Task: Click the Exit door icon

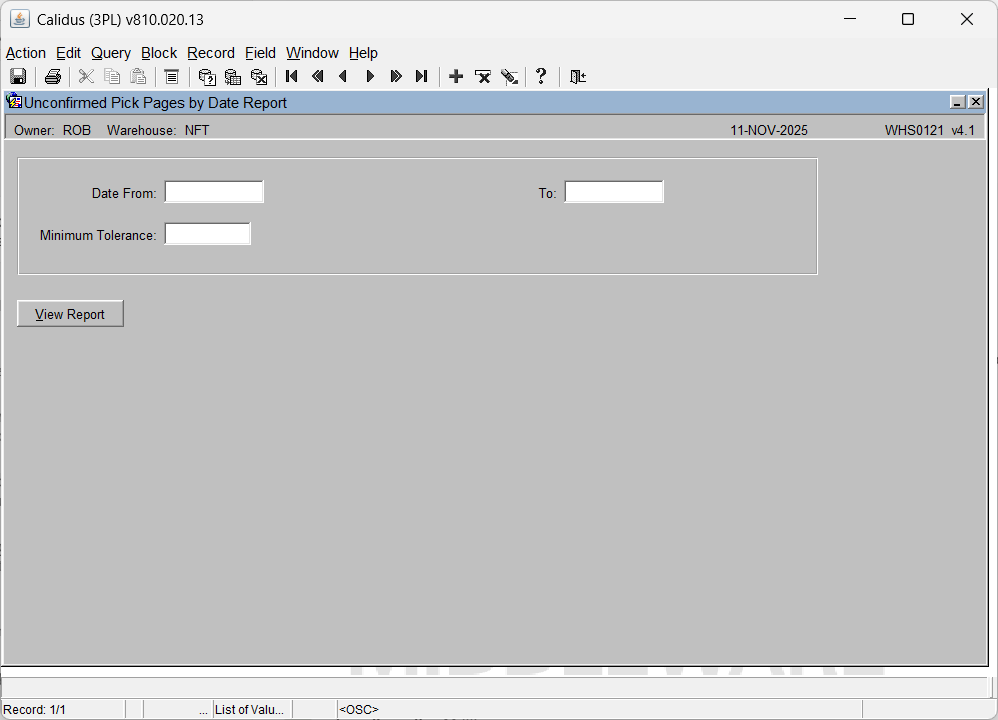Action: tap(578, 77)
